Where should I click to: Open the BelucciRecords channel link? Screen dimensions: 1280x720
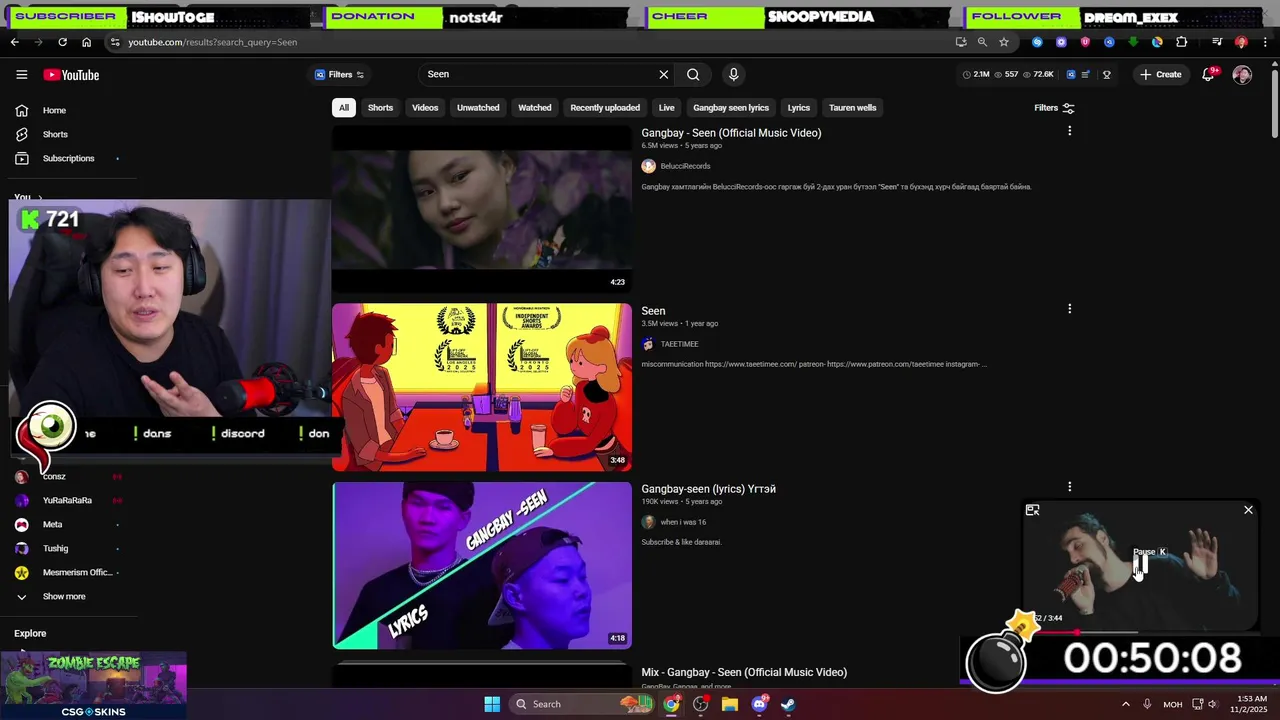tap(685, 166)
